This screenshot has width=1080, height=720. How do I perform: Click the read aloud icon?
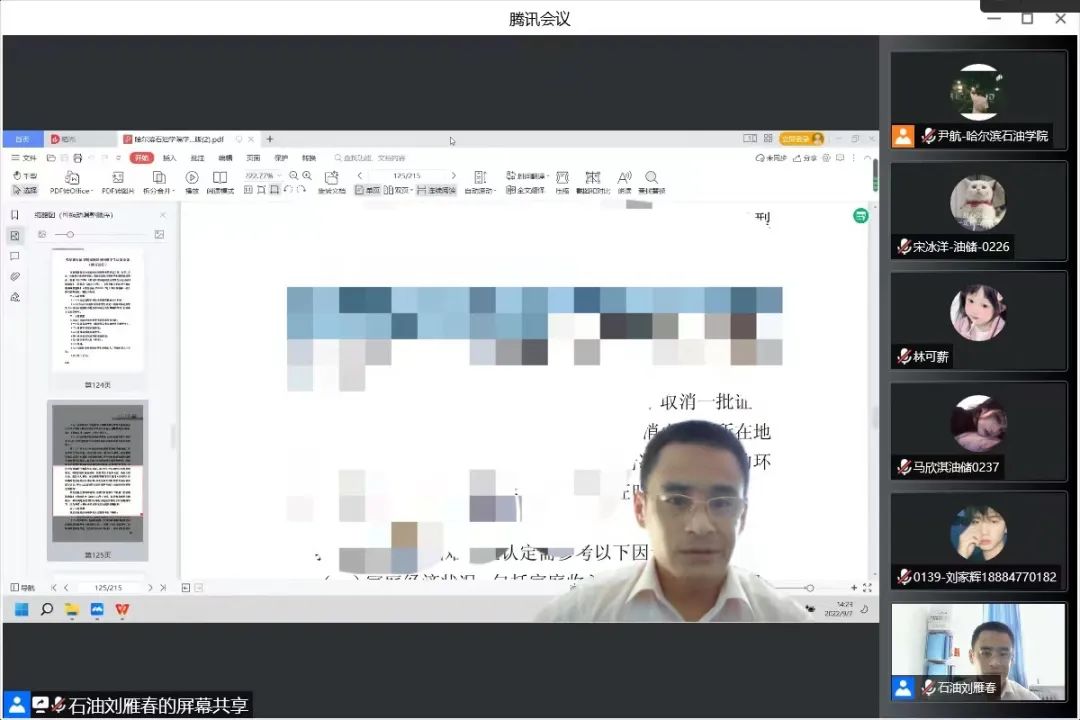[x=624, y=181]
